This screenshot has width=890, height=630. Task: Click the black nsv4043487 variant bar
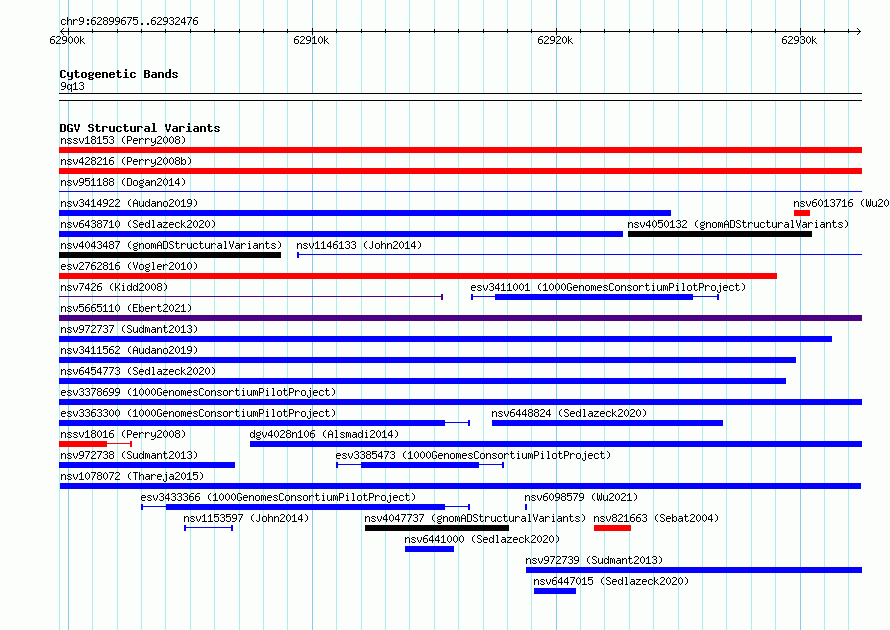coord(170,255)
